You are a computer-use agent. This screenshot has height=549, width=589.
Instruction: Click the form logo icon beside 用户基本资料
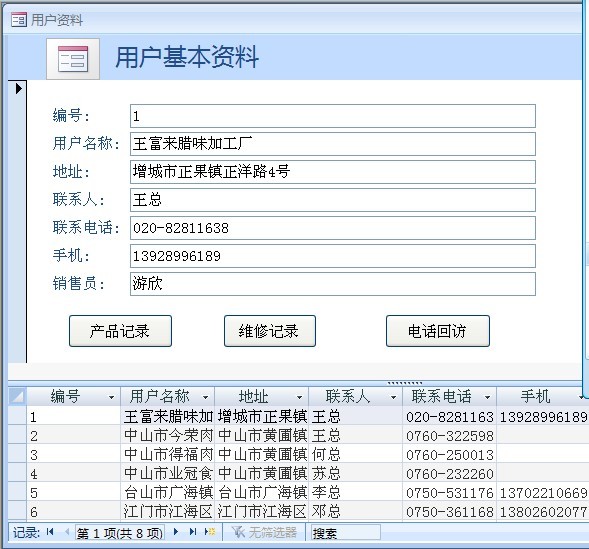pyautogui.click(x=73, y=59)
